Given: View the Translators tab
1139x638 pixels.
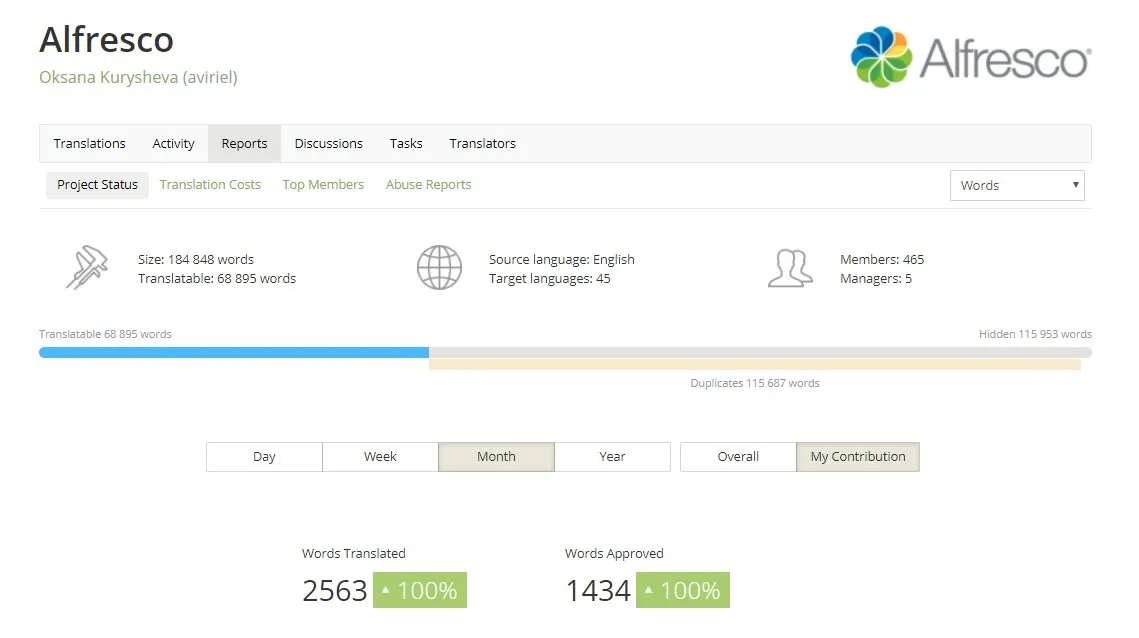Looking at the screenshot, I should [482, 143].
